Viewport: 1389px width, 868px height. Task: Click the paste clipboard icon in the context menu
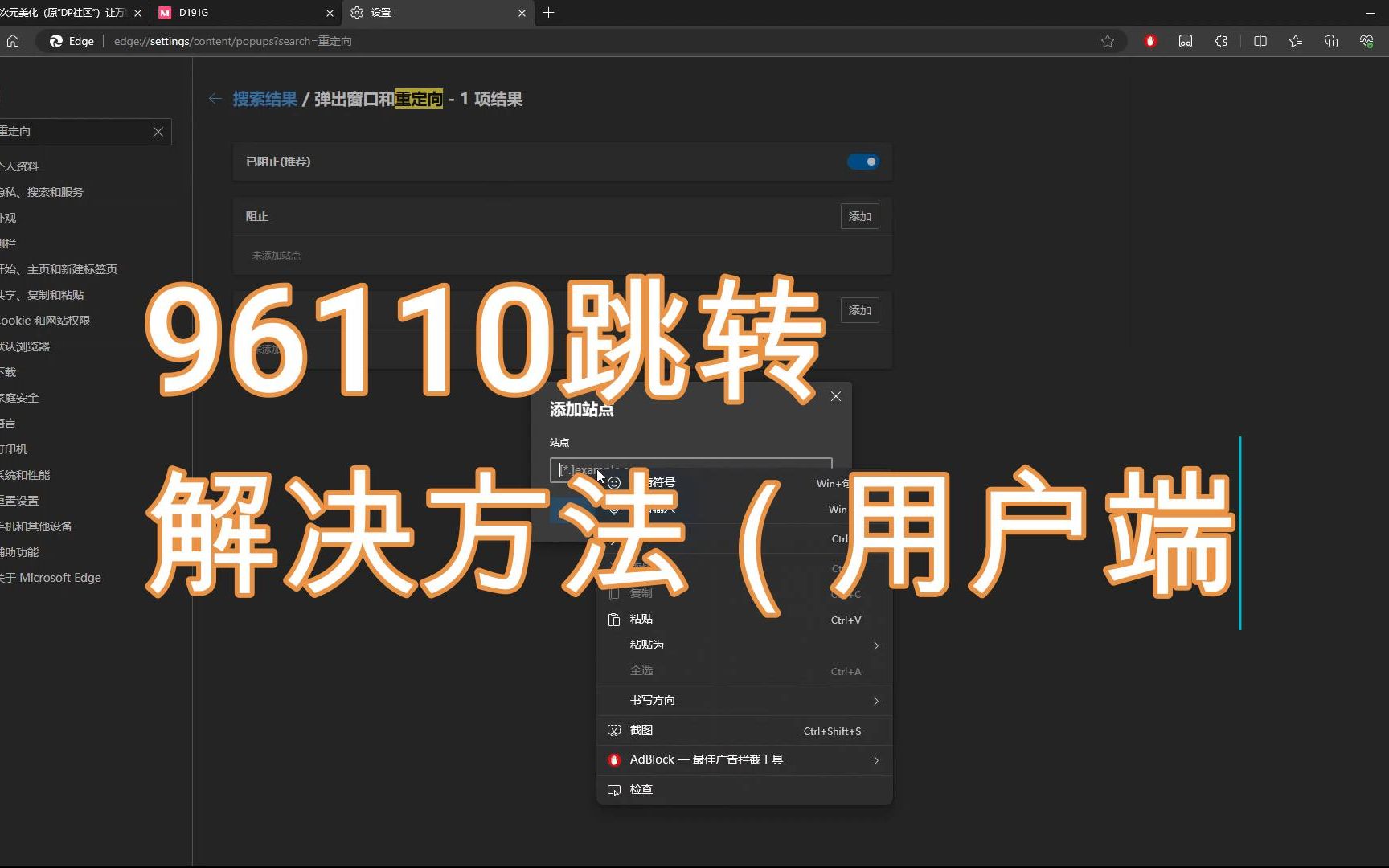pos(614,620)
